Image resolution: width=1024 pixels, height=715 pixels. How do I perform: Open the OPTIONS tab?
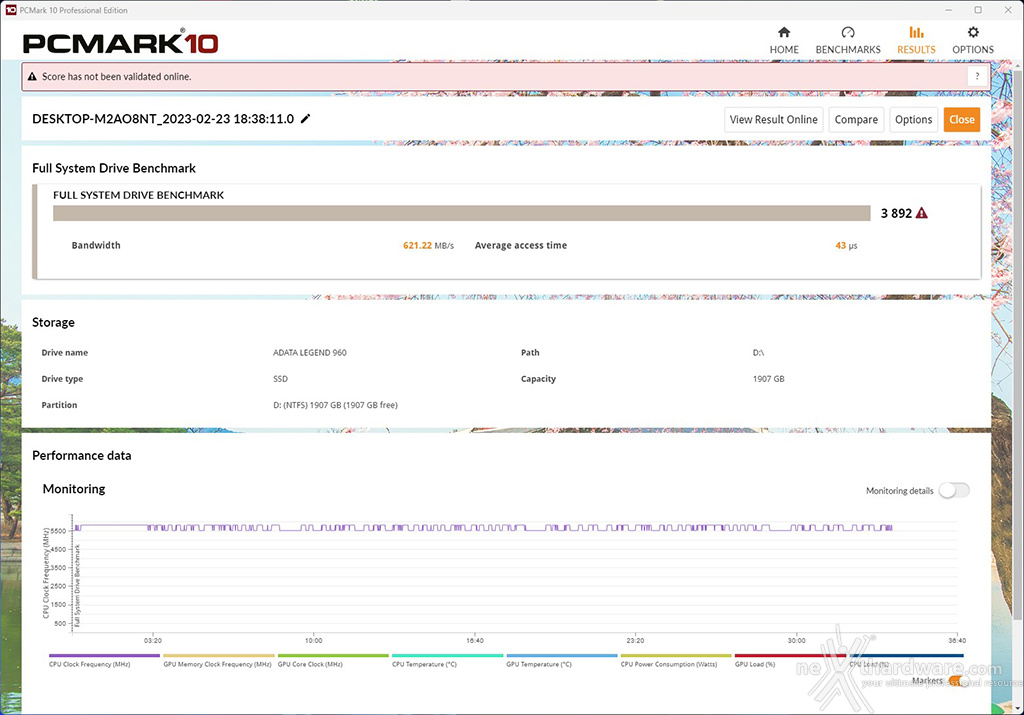click(972, 40)
